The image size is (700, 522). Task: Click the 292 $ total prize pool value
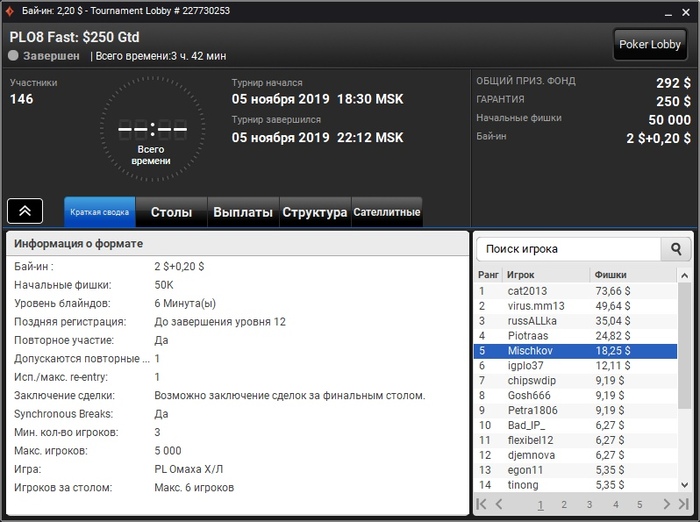pos(673,83)
